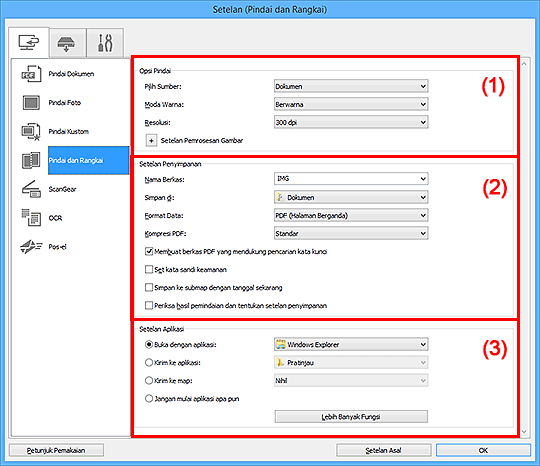This screenshot has width=540, height=466.
Task: Click the Pindai Dokumen icon
Action: click(31, 74)
